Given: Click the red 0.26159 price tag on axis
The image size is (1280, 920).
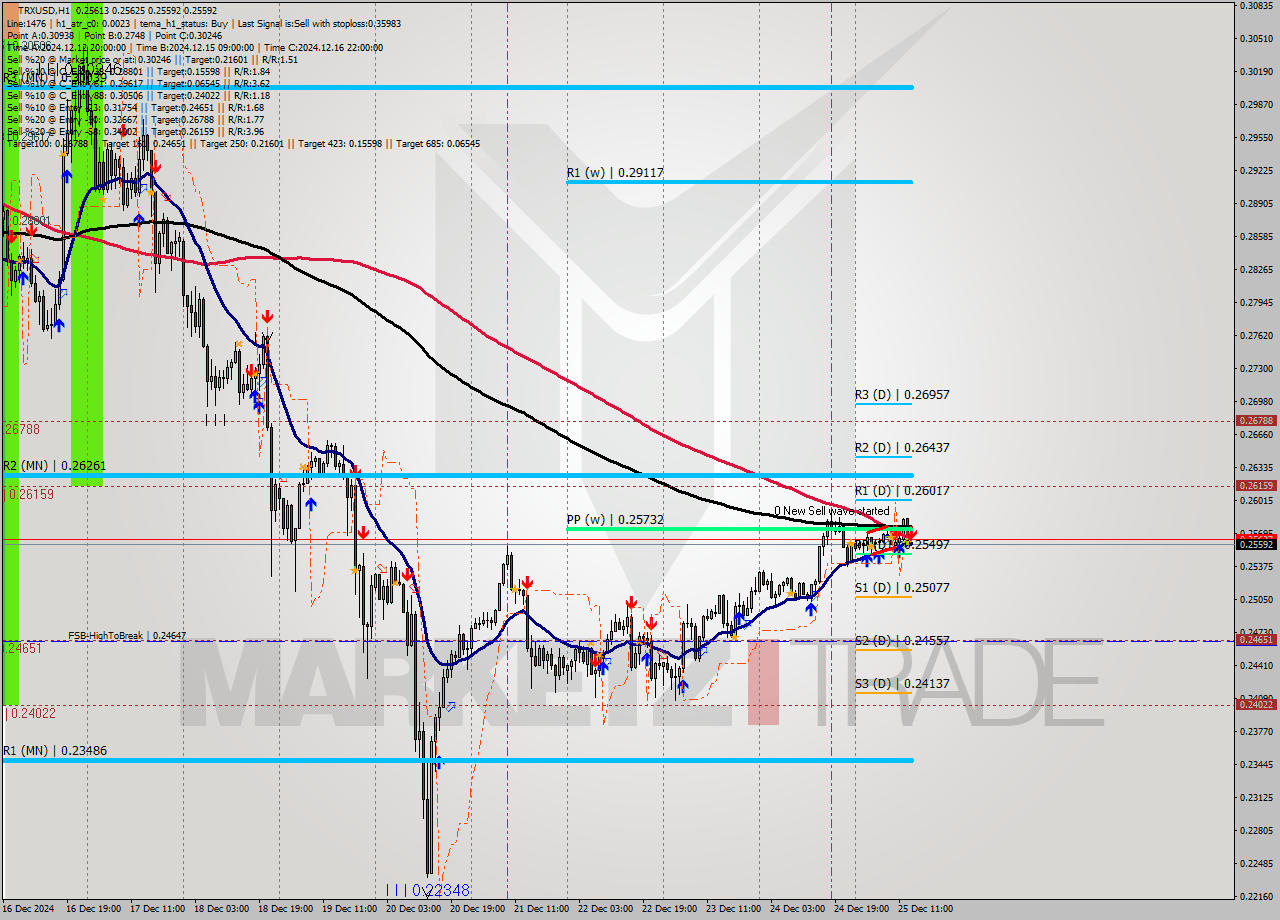Looking at the screenshot, I should coord(1256,486).
